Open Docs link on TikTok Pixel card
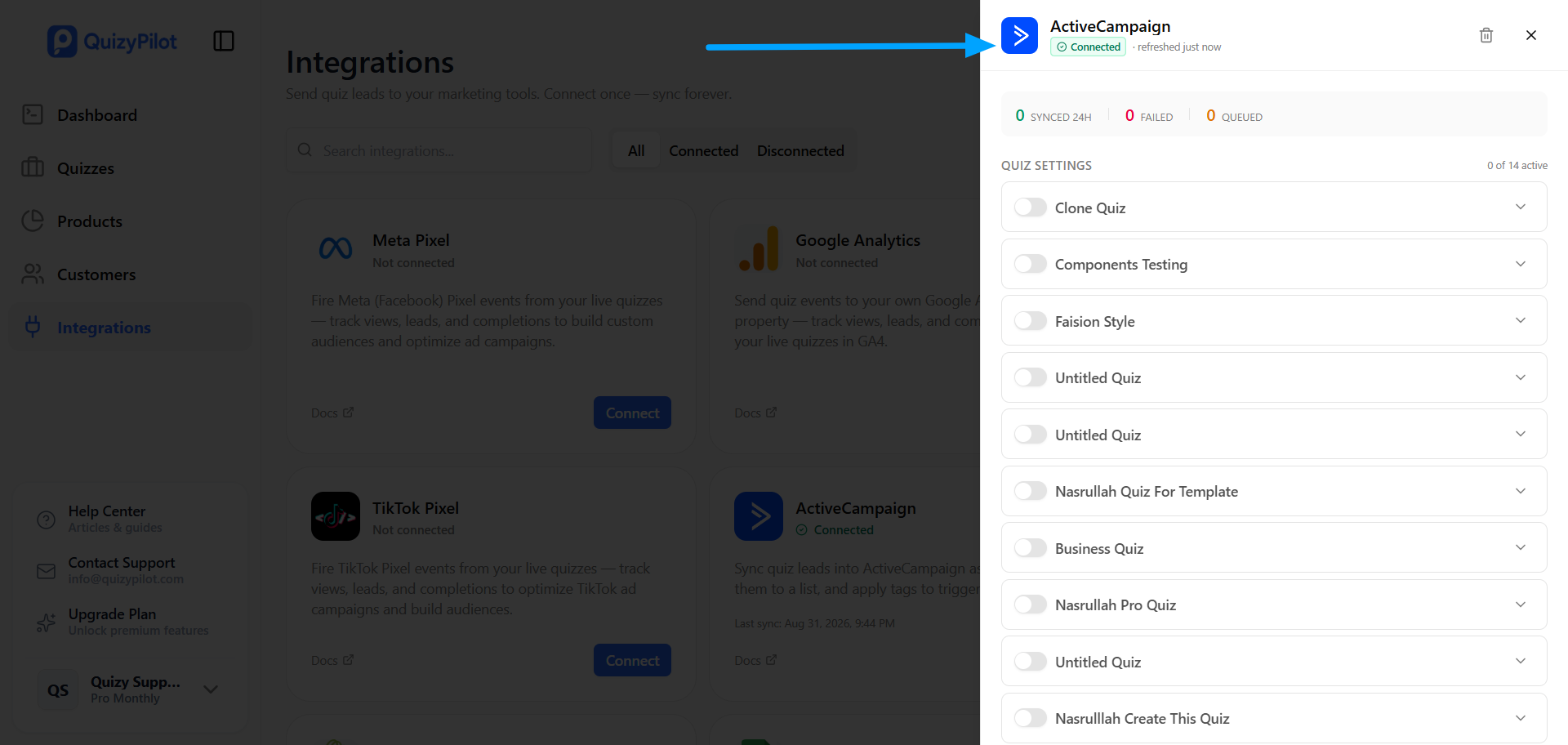Screen dimensions: 1568x745 [332, 660]
